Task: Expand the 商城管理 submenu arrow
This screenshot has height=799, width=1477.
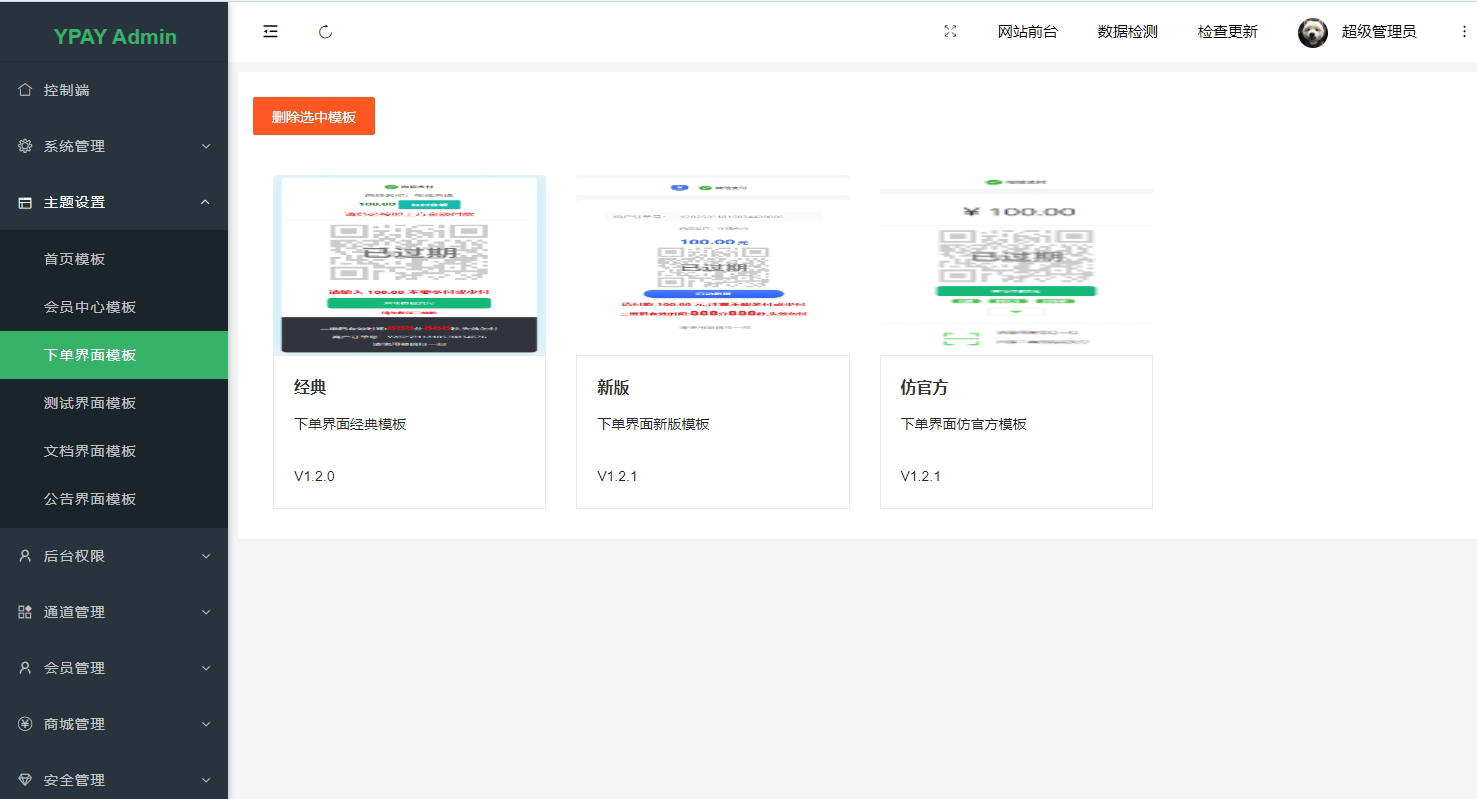Action: tap(206, 724)
